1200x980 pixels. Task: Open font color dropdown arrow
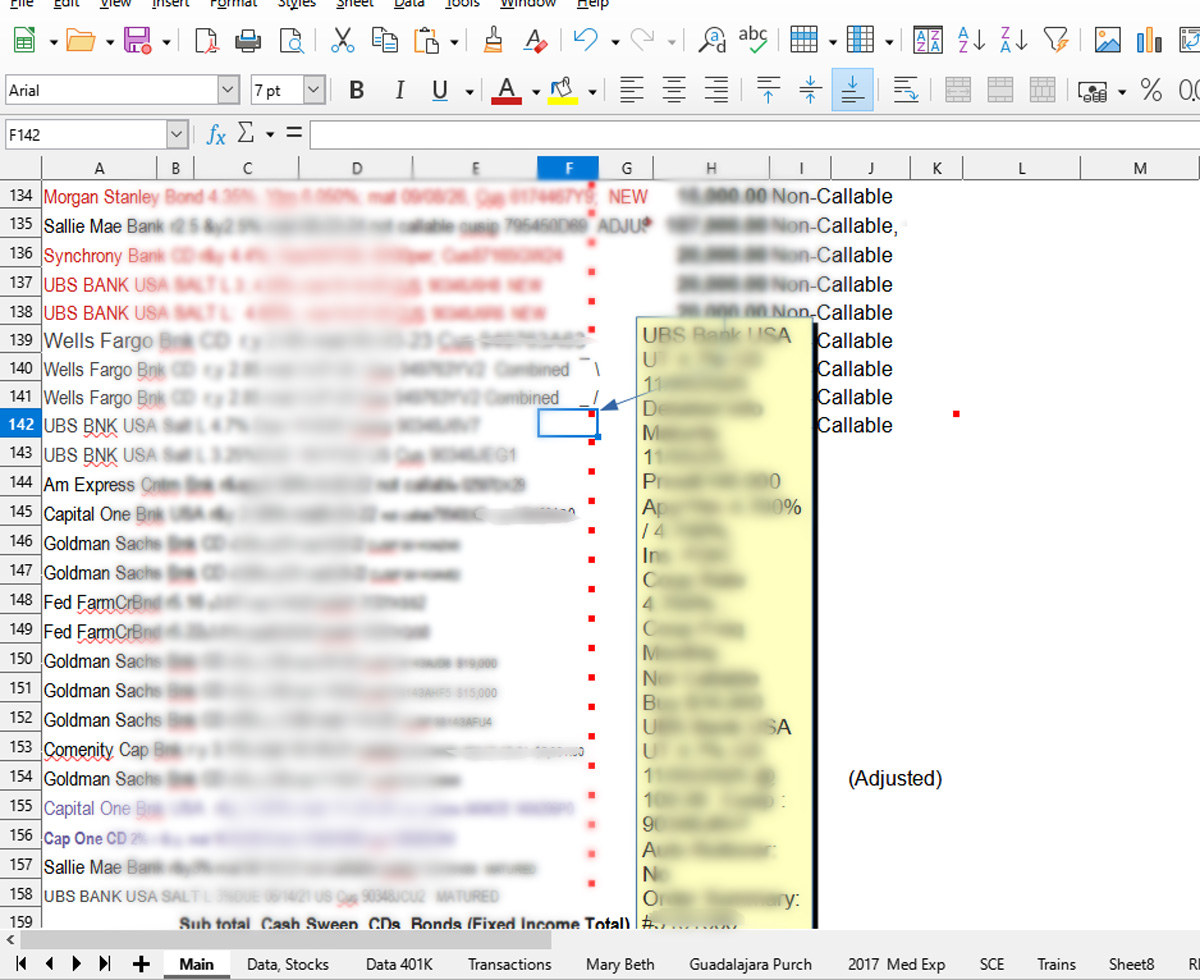tap(536, 92)
